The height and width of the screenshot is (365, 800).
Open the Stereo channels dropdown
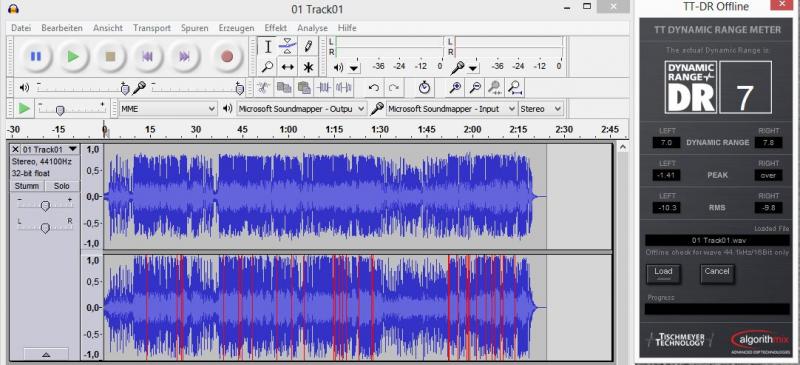(x=541, y=109)
